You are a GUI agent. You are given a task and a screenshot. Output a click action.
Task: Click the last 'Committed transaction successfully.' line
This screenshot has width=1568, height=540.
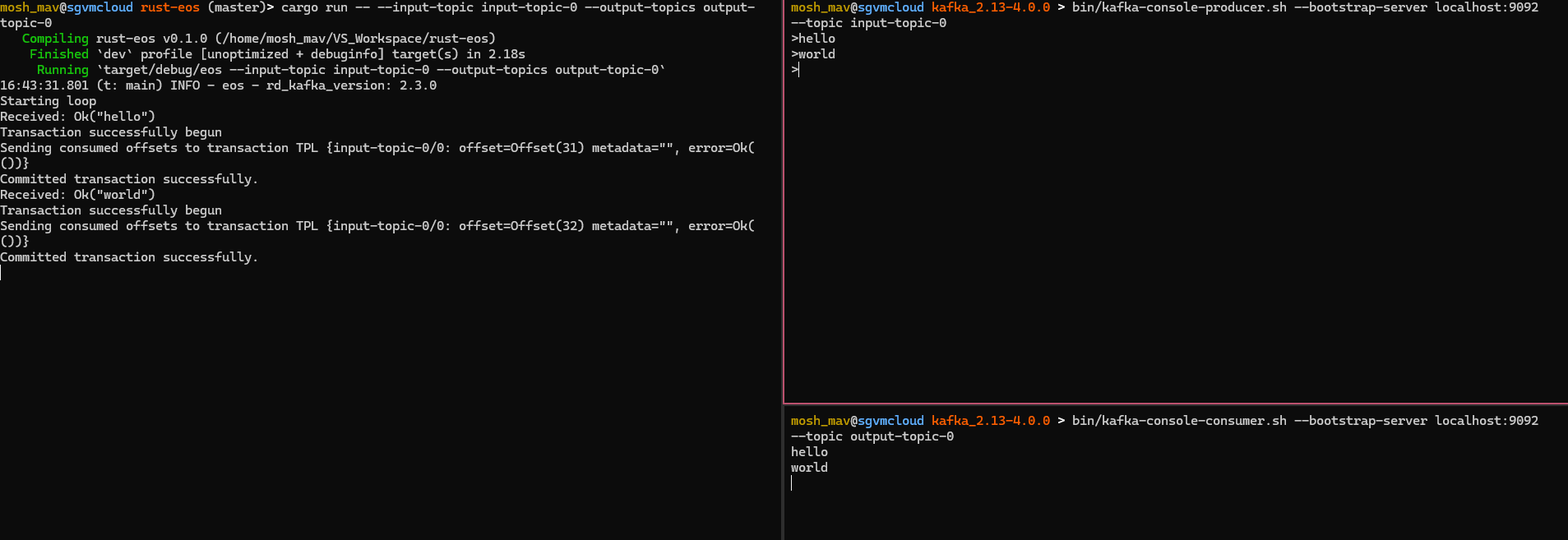point(129,257)
